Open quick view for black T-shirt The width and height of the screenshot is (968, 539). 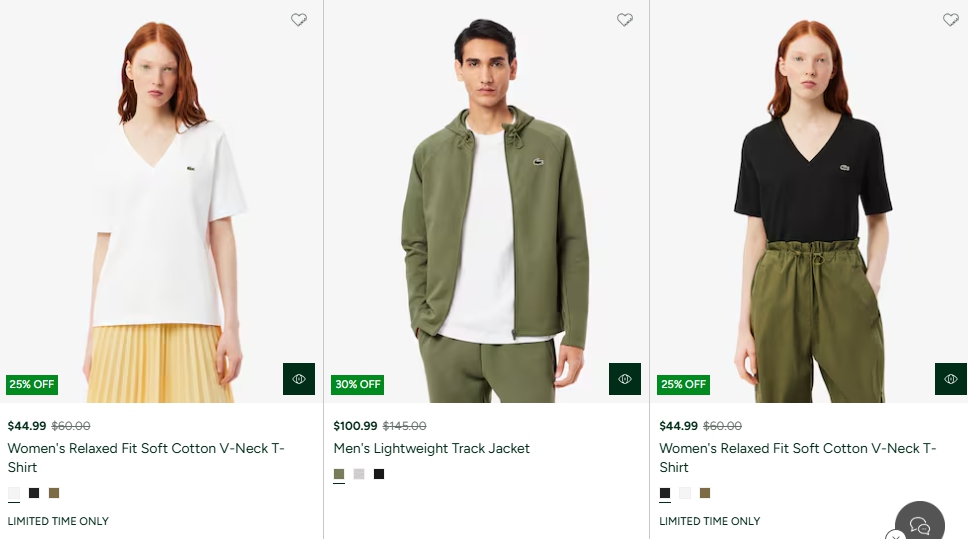(x=950, y=379)
